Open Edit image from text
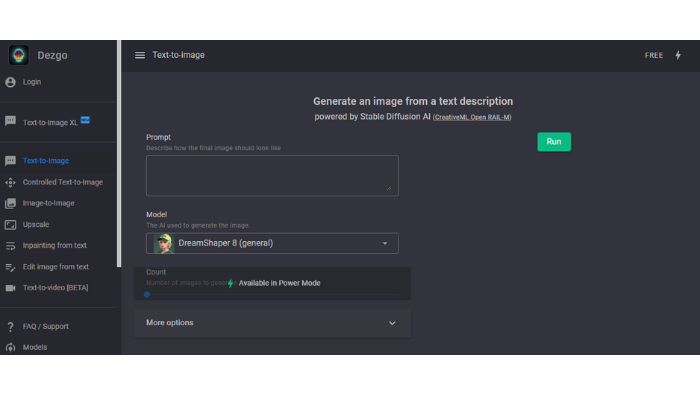The image size is (700, 400). 58,267
